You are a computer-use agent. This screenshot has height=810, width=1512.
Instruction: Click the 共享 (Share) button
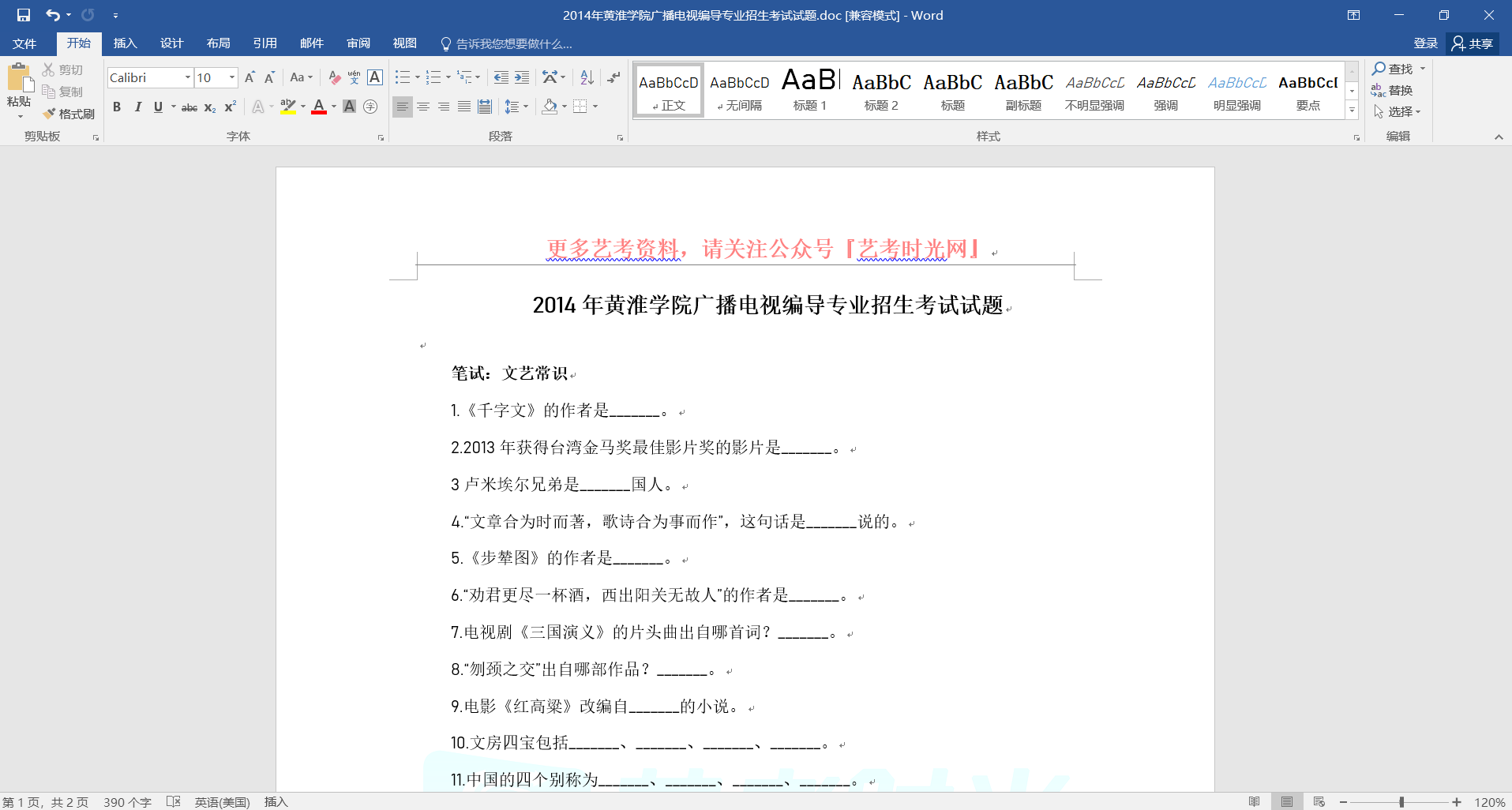pos(1473,43)
